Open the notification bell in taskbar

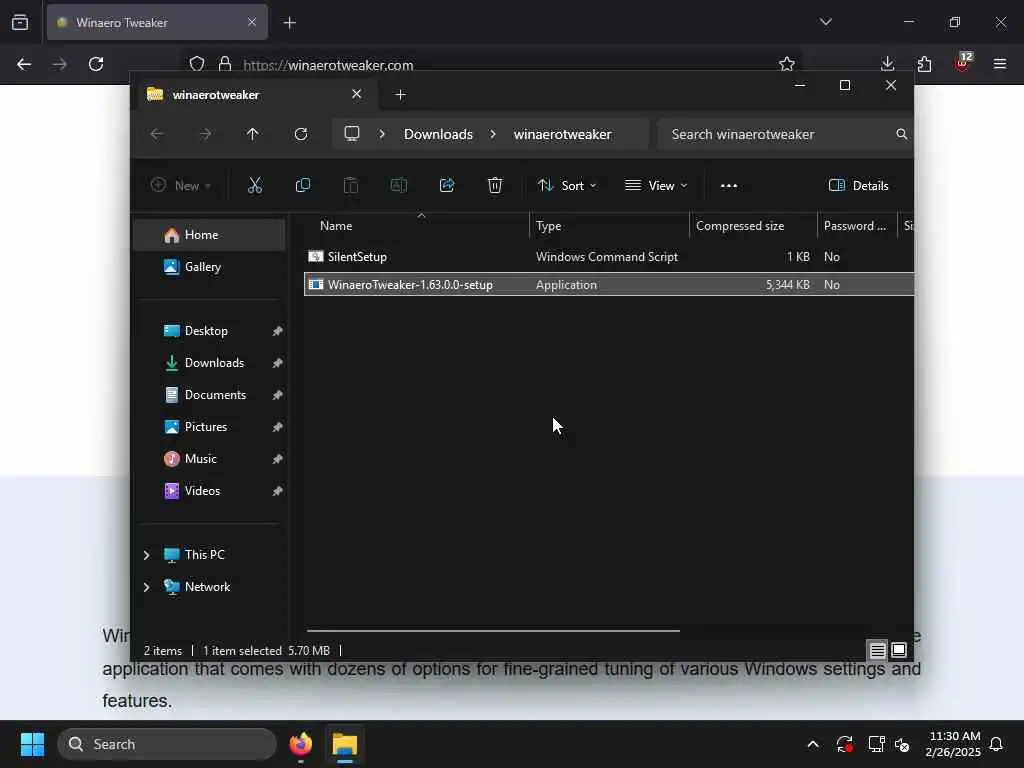click(x=997, y=744)
